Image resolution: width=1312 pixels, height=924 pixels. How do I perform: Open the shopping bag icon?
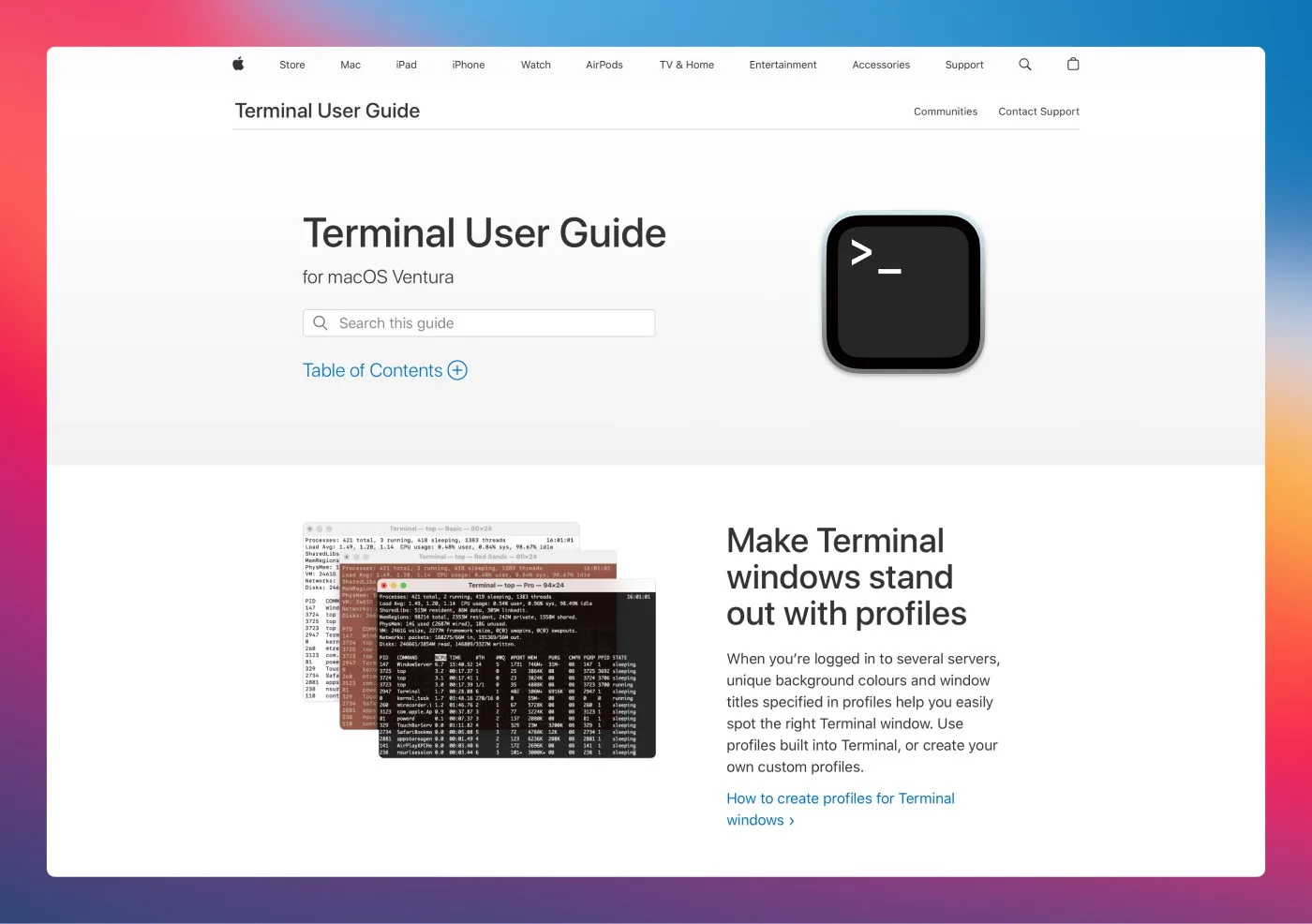point(1073,64)
